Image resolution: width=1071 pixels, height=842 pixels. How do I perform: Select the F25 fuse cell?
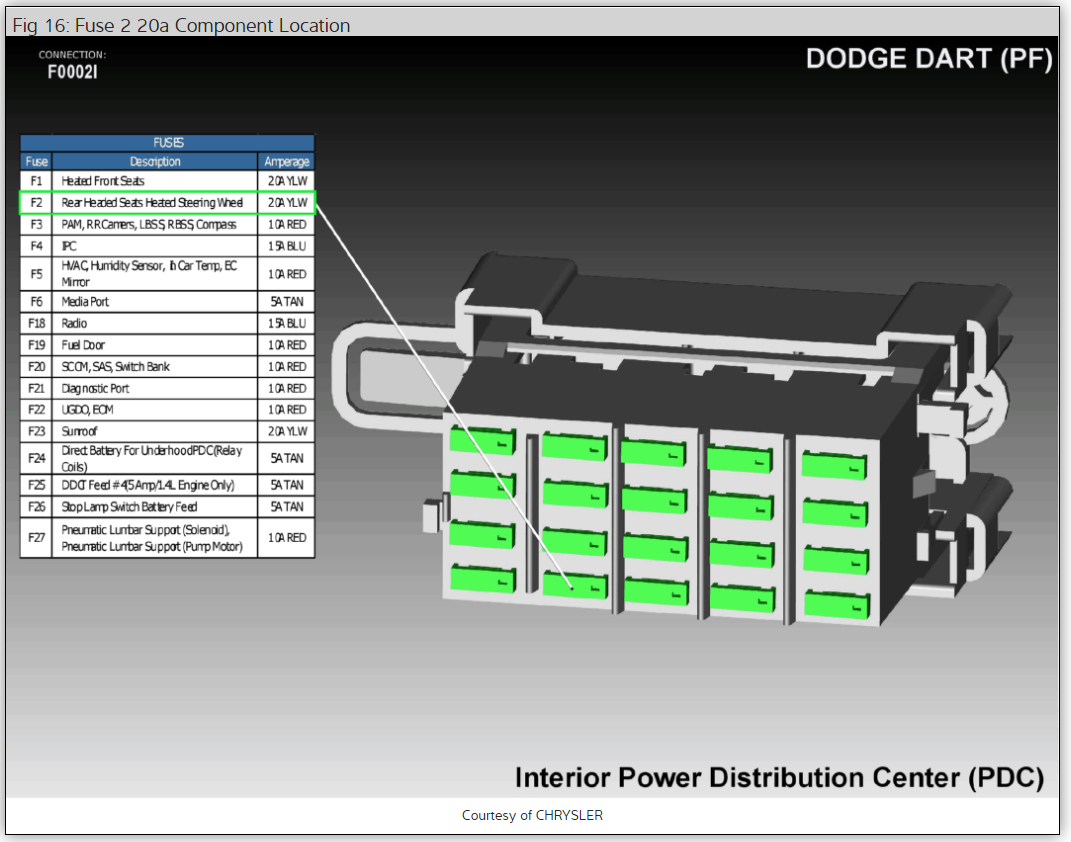point(36,485)
